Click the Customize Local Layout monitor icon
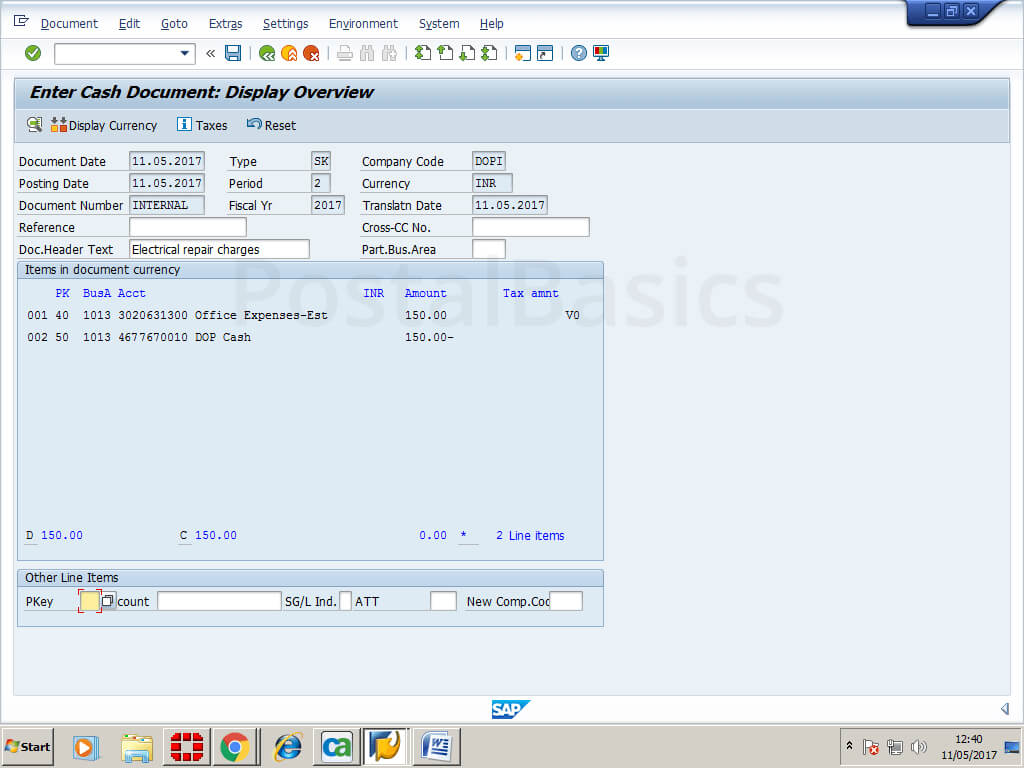 (601, 53)
